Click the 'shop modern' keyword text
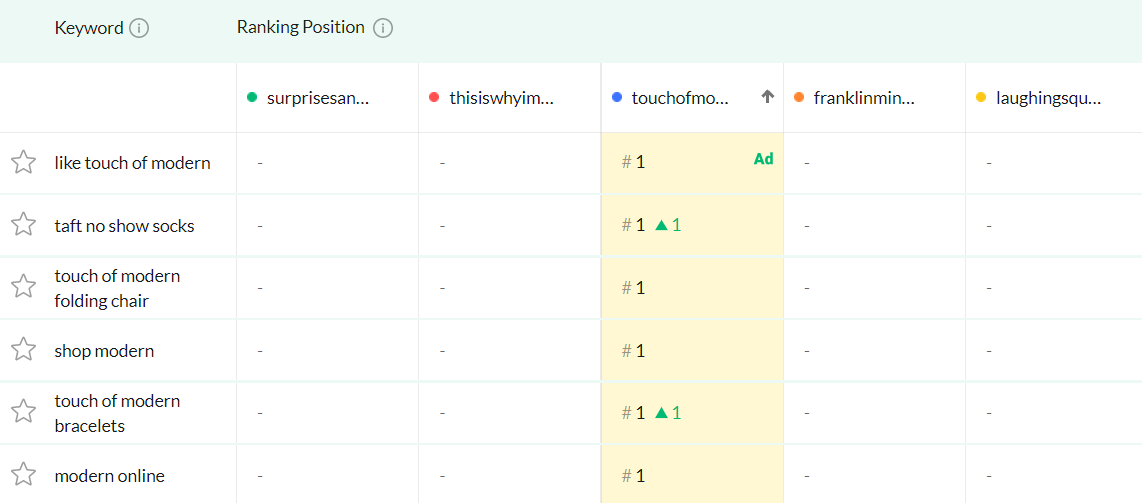Screen dimensions: 1142x503 point(104,351)
